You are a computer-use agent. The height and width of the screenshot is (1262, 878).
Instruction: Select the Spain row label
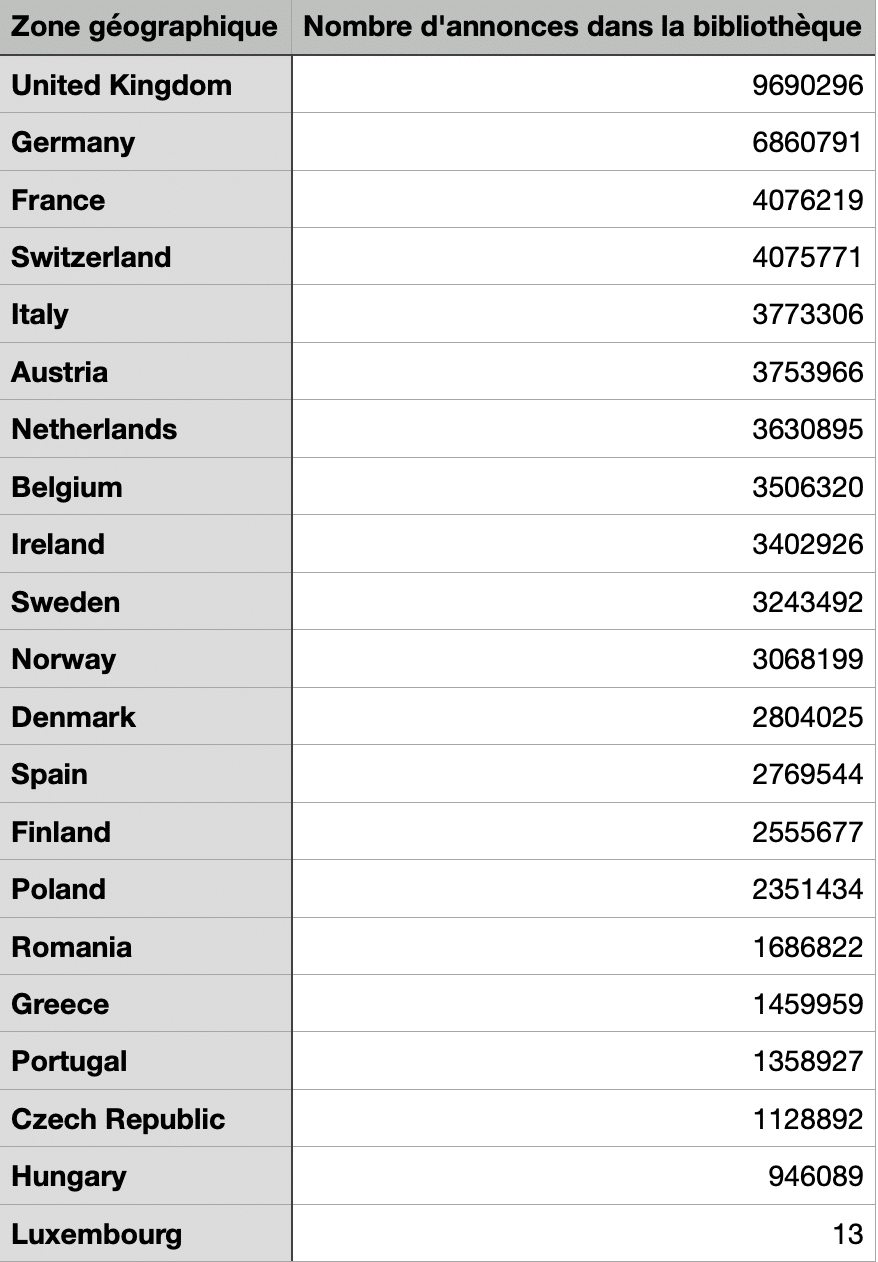click(x=49, y=774)
